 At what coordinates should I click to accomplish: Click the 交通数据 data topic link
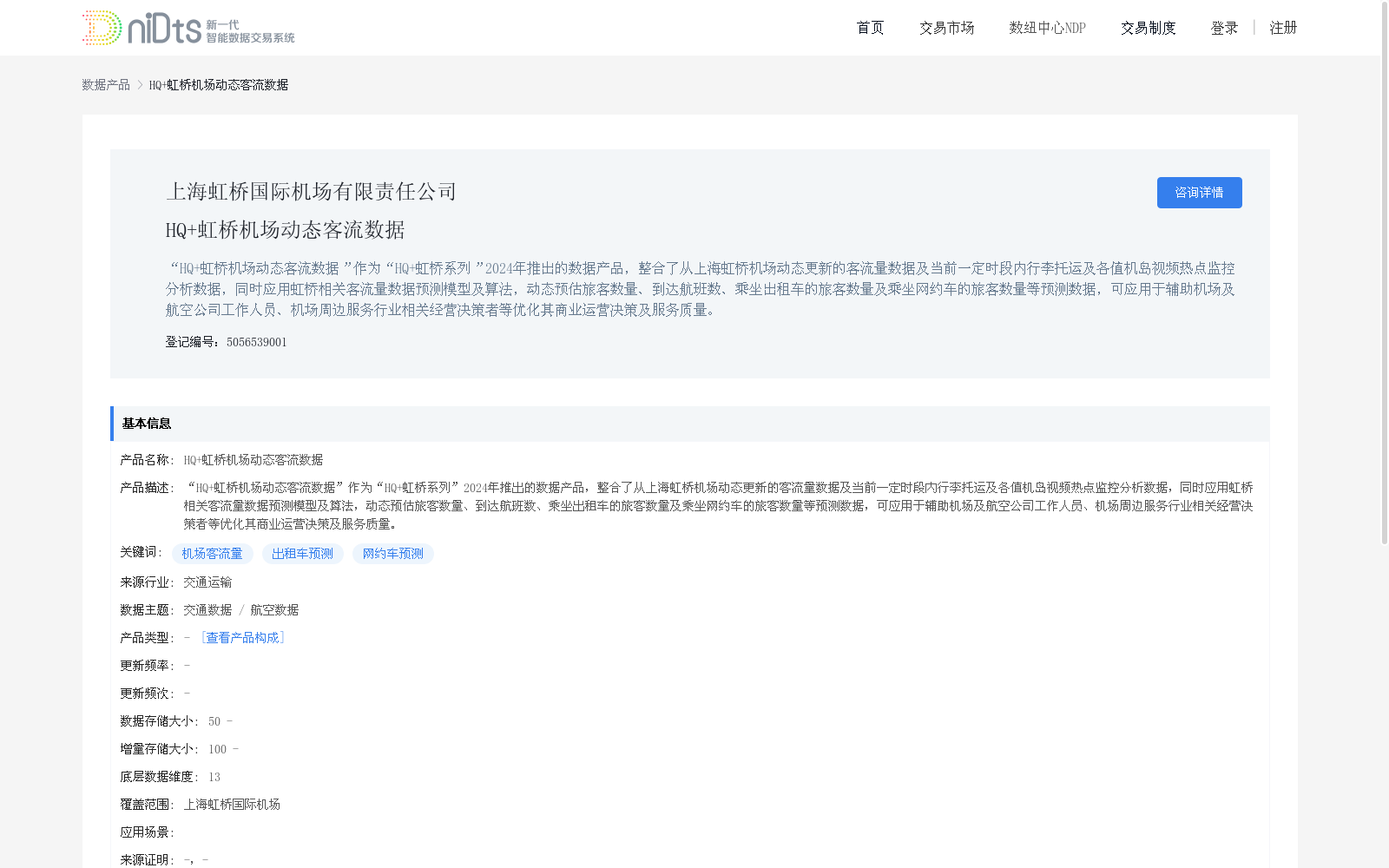(x=210, y=609)
